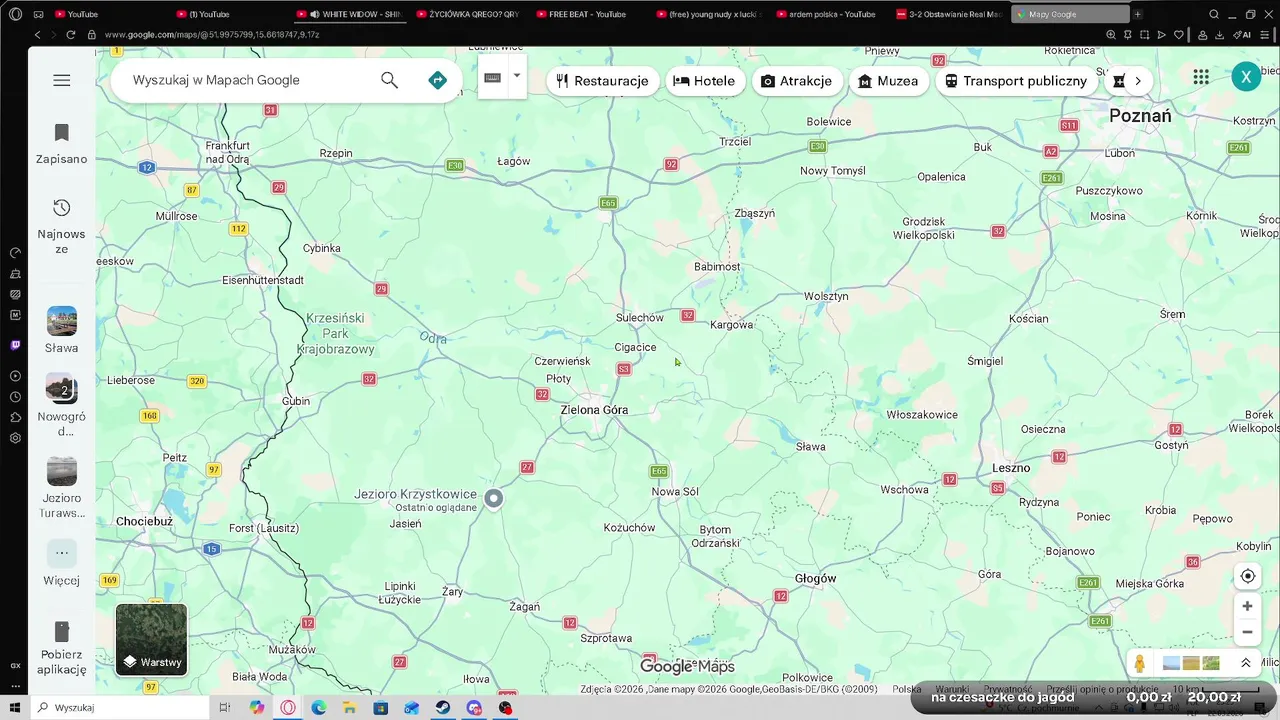Expand the keyboard input tools dropdown
The height and width of the screenshot is (720, 1280).
click(517, 76)
